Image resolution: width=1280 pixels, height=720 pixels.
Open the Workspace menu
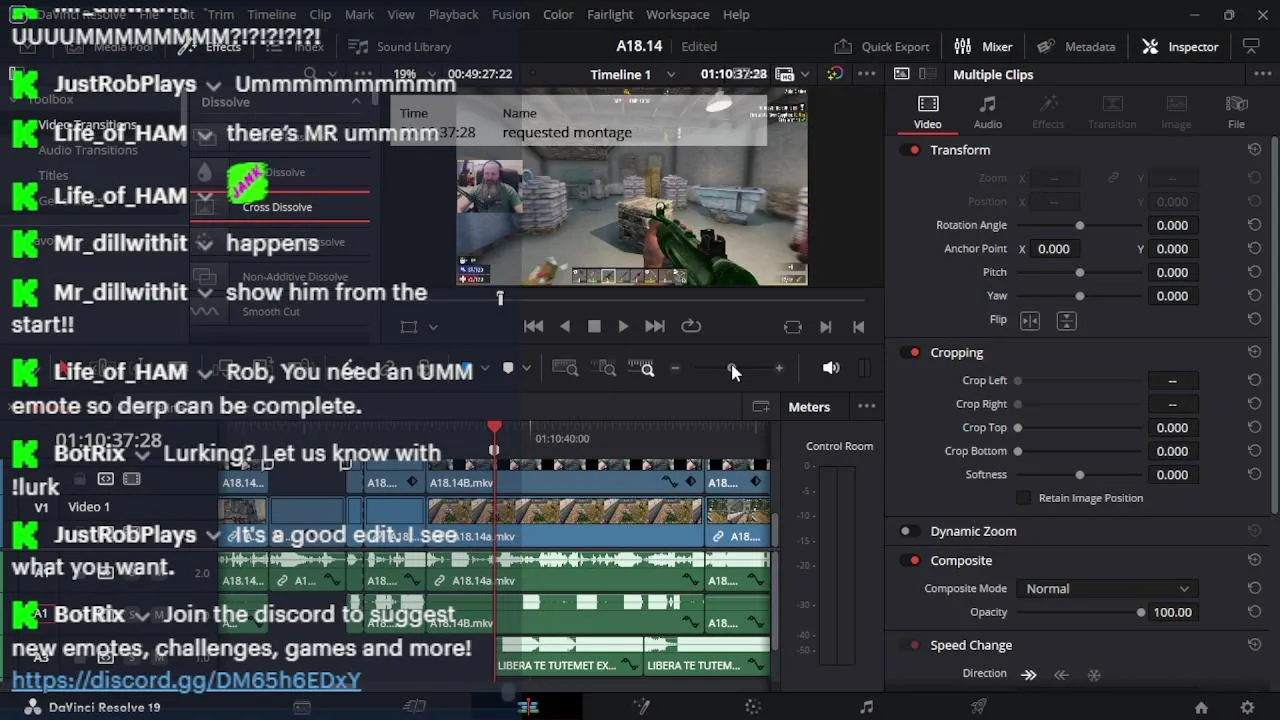pyautogui.click(x=677, y=14)
